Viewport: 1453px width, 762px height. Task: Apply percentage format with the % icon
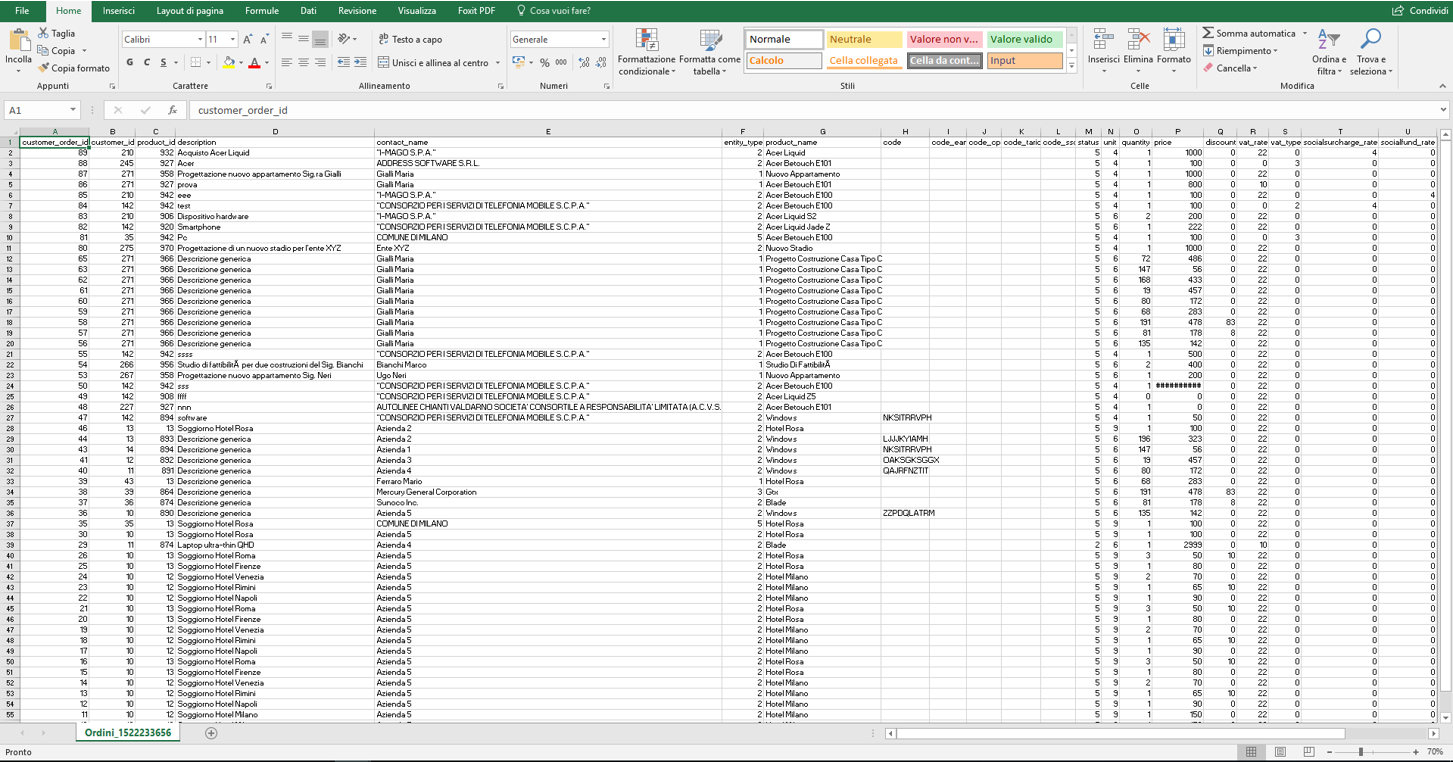[546, 63]
